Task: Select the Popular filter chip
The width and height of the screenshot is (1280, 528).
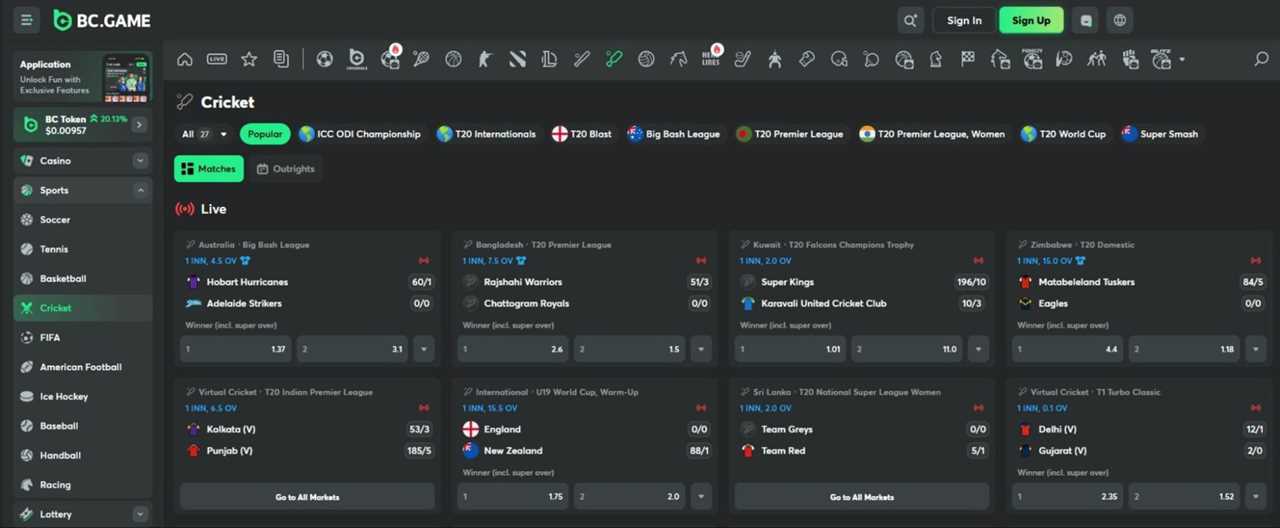Action: pyautogui.click(x=265, y=134)
